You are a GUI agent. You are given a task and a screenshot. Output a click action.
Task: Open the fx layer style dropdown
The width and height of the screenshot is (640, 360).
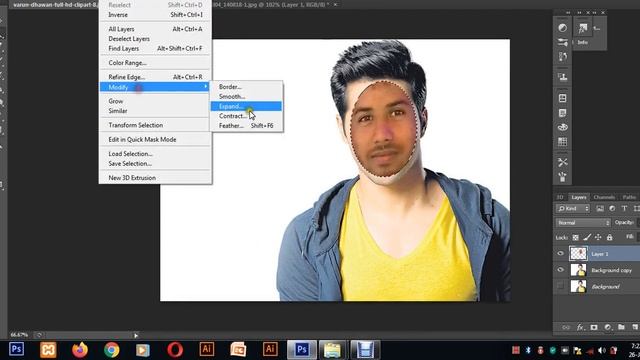[x=580, y=327]
